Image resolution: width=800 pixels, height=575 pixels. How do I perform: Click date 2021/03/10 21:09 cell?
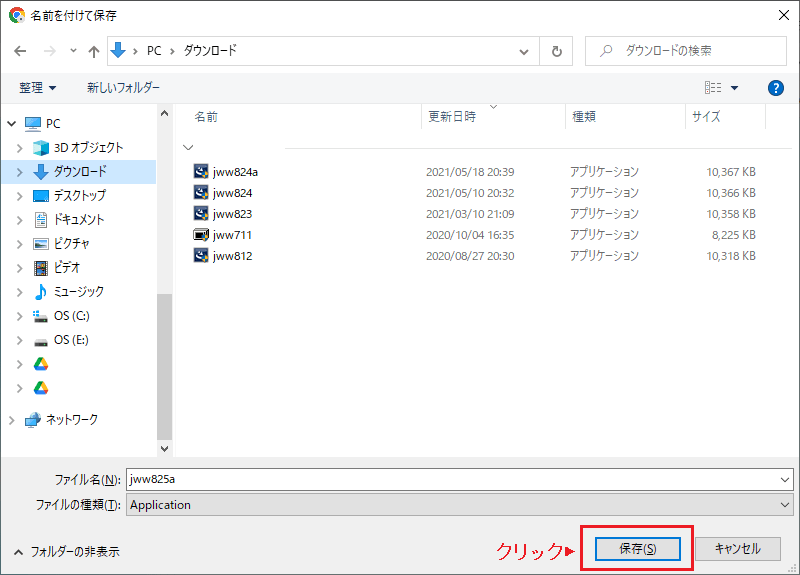click(x=470, y=214)
